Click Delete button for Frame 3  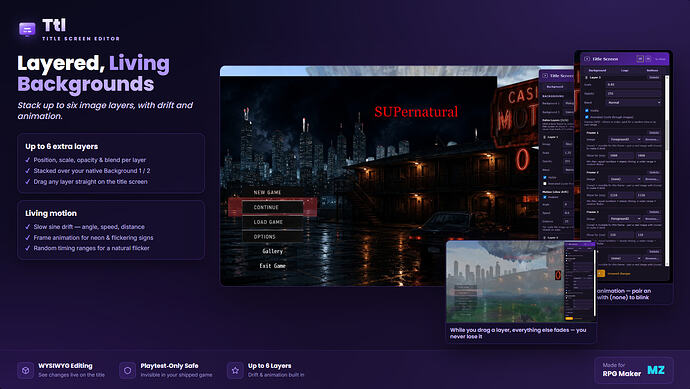(x=654, y=212)
